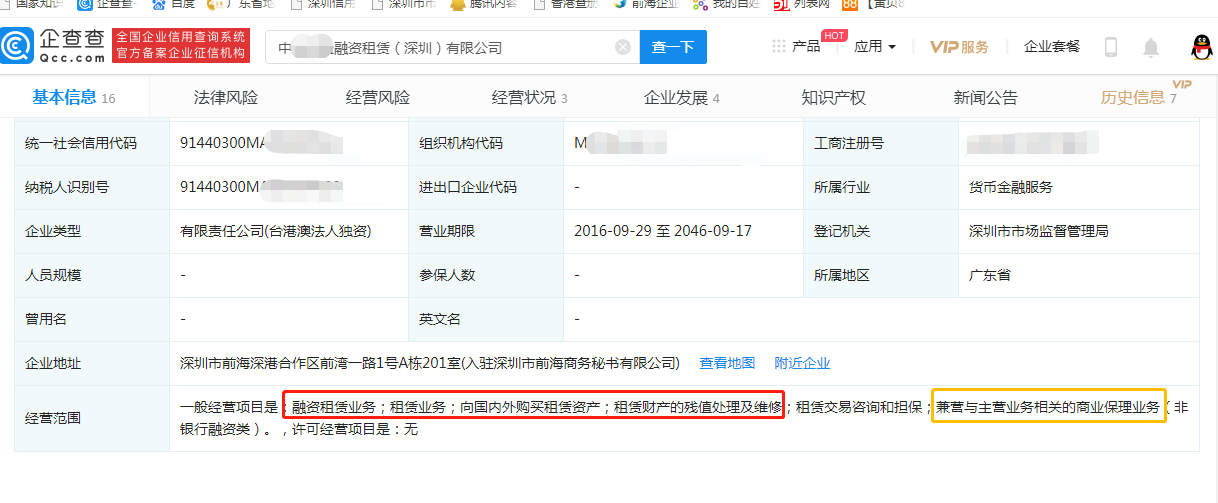This screenshot has height=503, width=1218.
Task: Switch to the 经营状况 tab
Action: [x=529, y=97]
